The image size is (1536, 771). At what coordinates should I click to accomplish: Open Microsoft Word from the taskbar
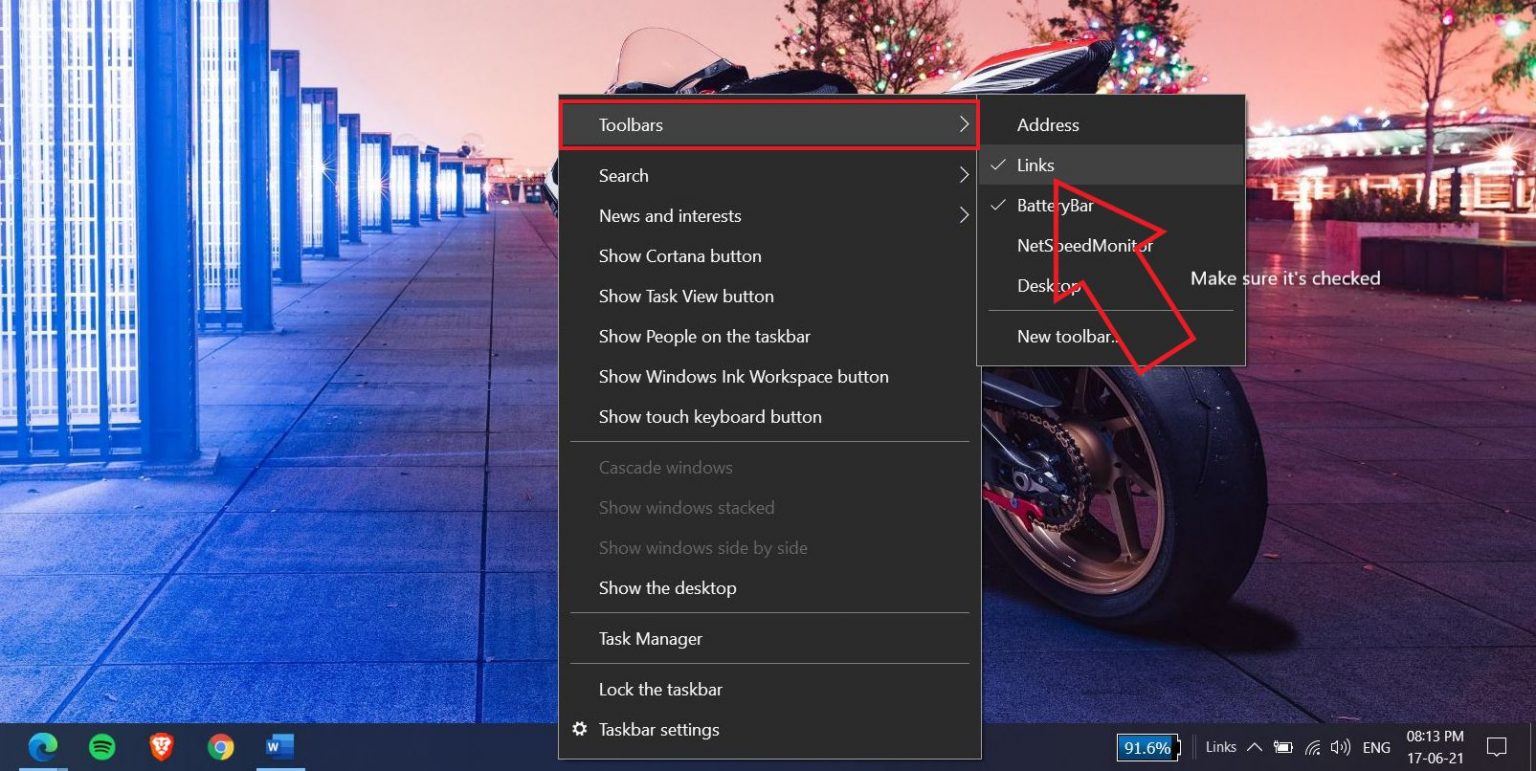tap(278, 746)
